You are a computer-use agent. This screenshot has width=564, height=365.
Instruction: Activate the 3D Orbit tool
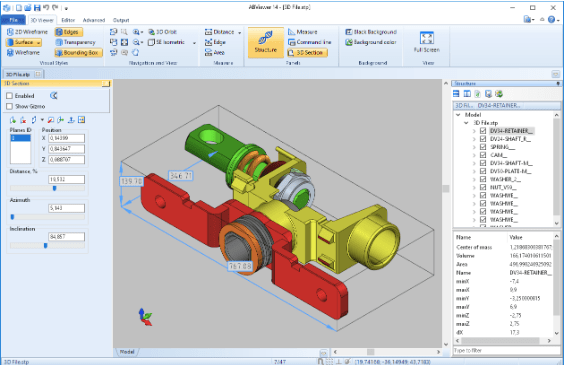click(x=163, y=32)
